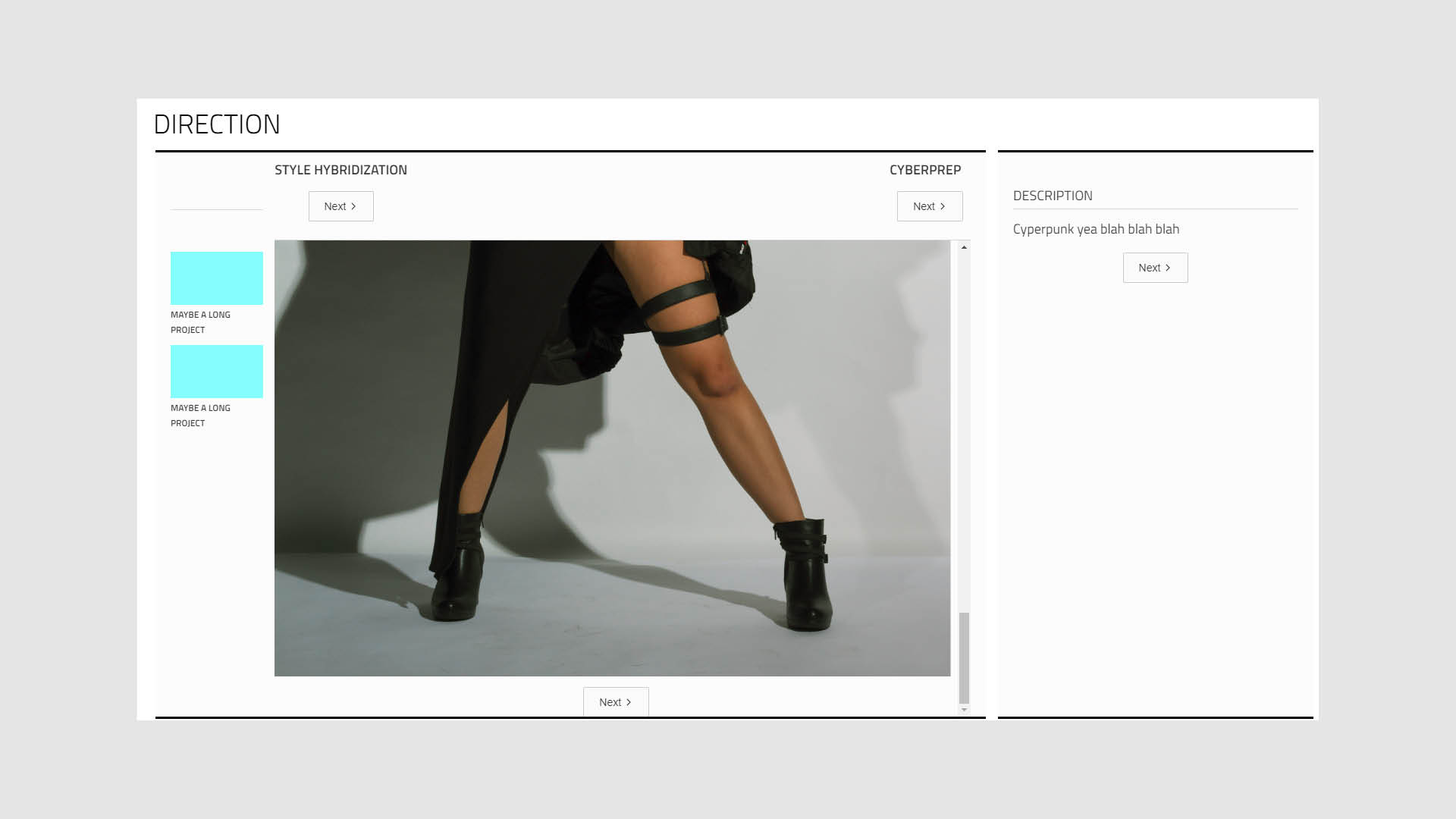Click the Cyberprep heading
The width and height of the screenshot is (1456, 819).
pyautogui.click(x=924, y=170)
